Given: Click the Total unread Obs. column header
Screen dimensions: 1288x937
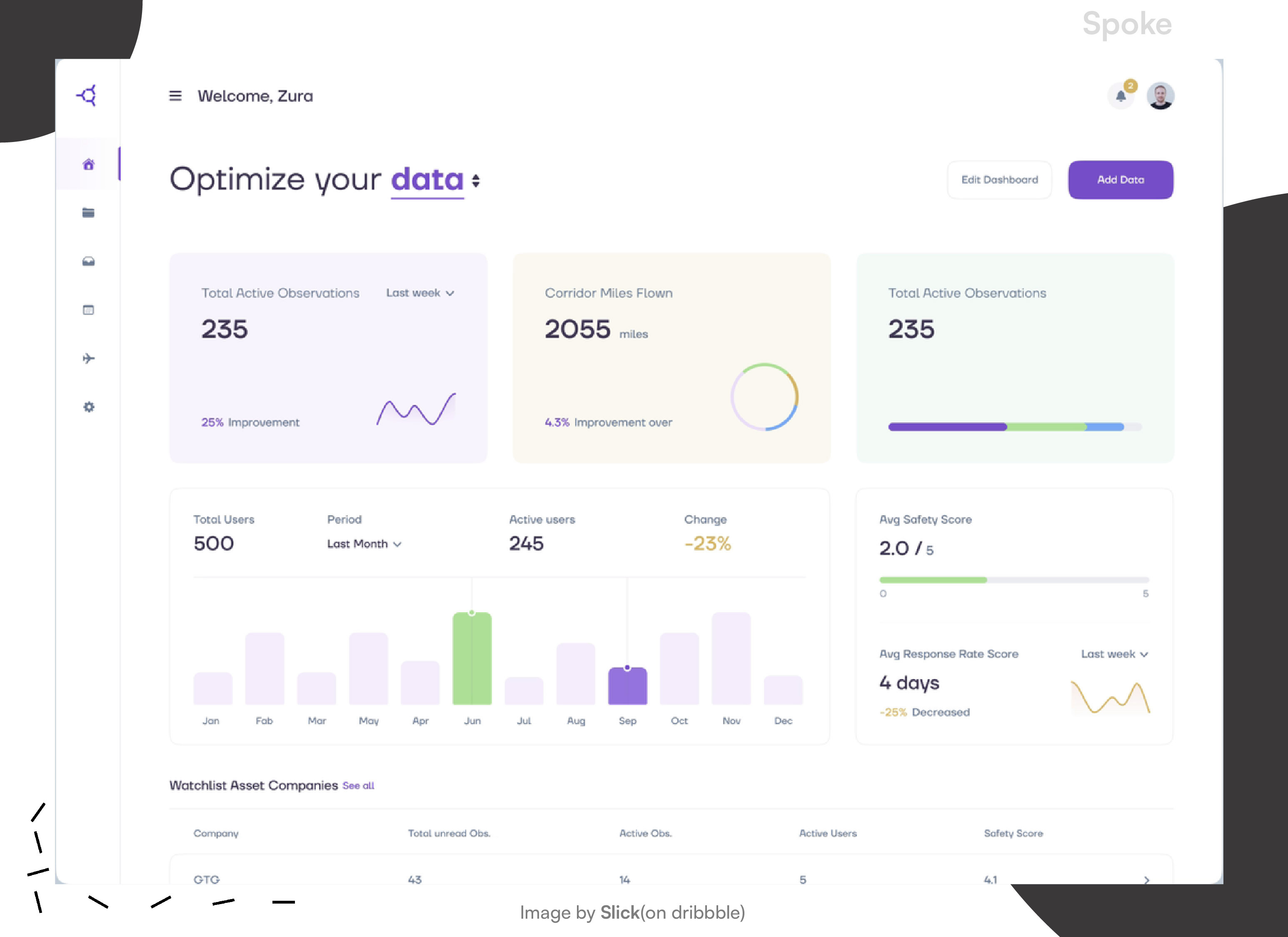Looking at the screenshot, I should 449,834.
